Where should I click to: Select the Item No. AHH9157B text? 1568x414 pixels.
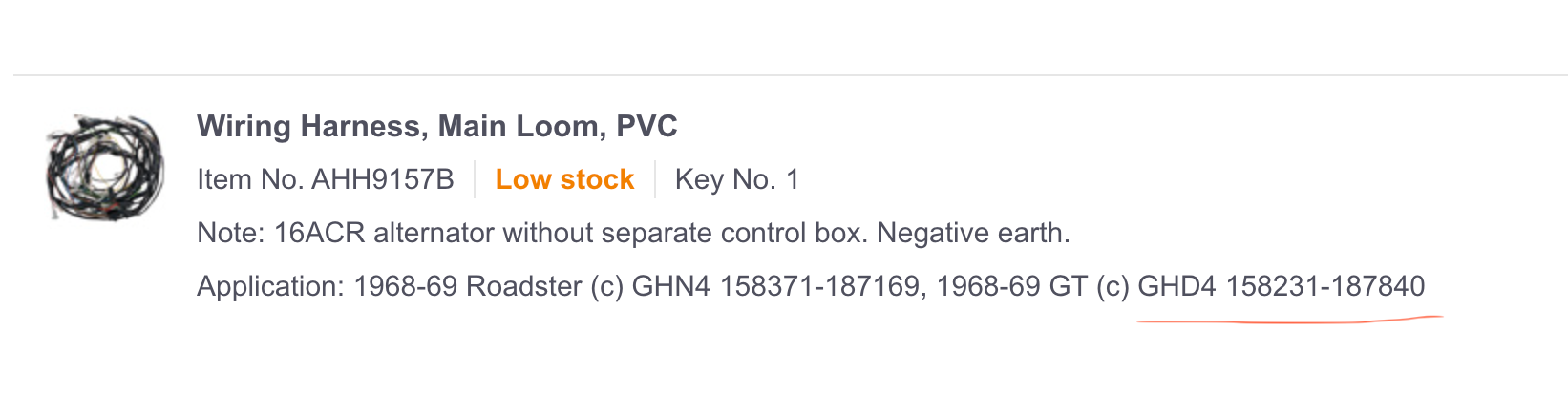[325, 179]
